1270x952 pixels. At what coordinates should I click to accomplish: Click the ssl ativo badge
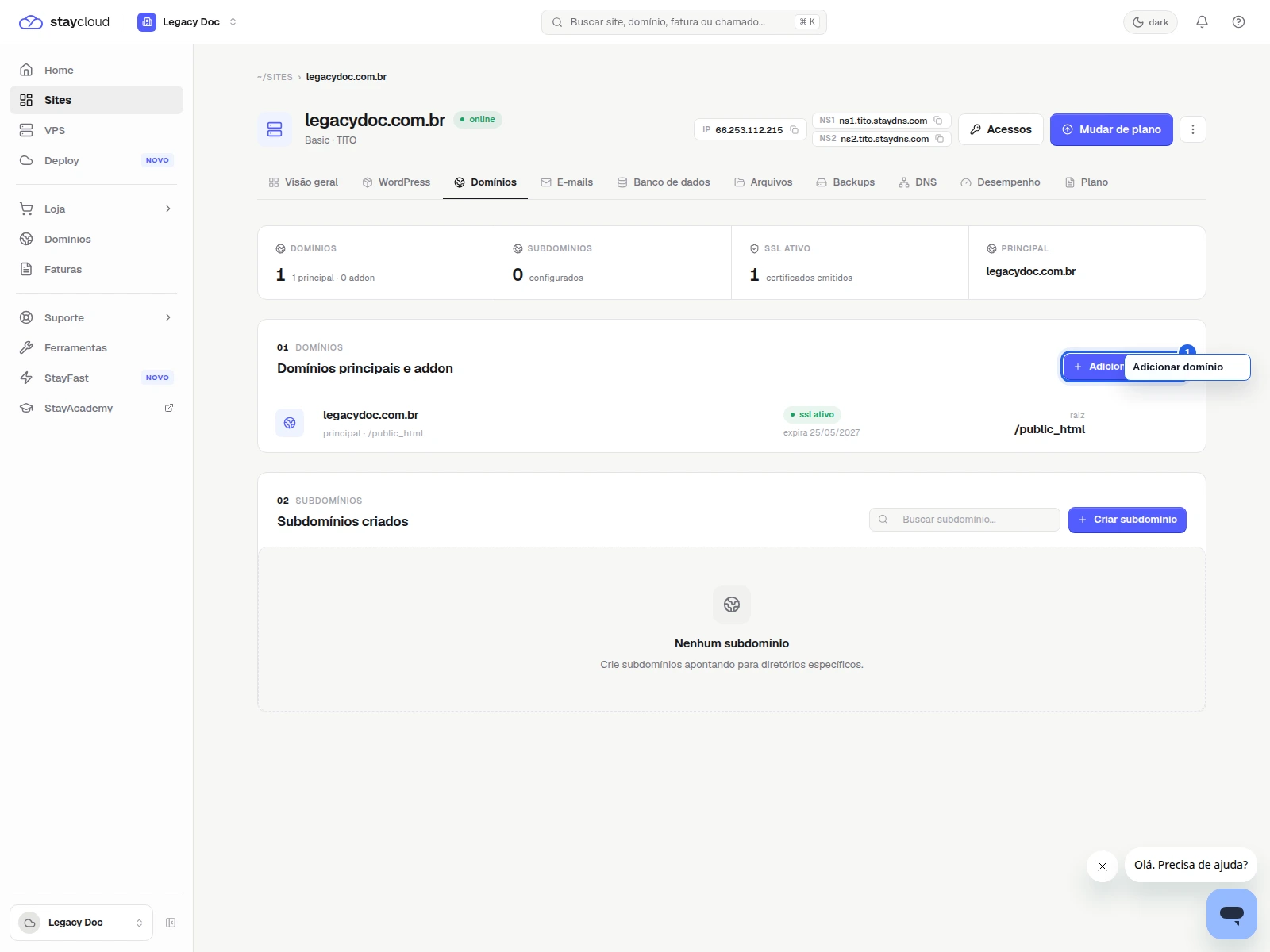coord(812,414)
